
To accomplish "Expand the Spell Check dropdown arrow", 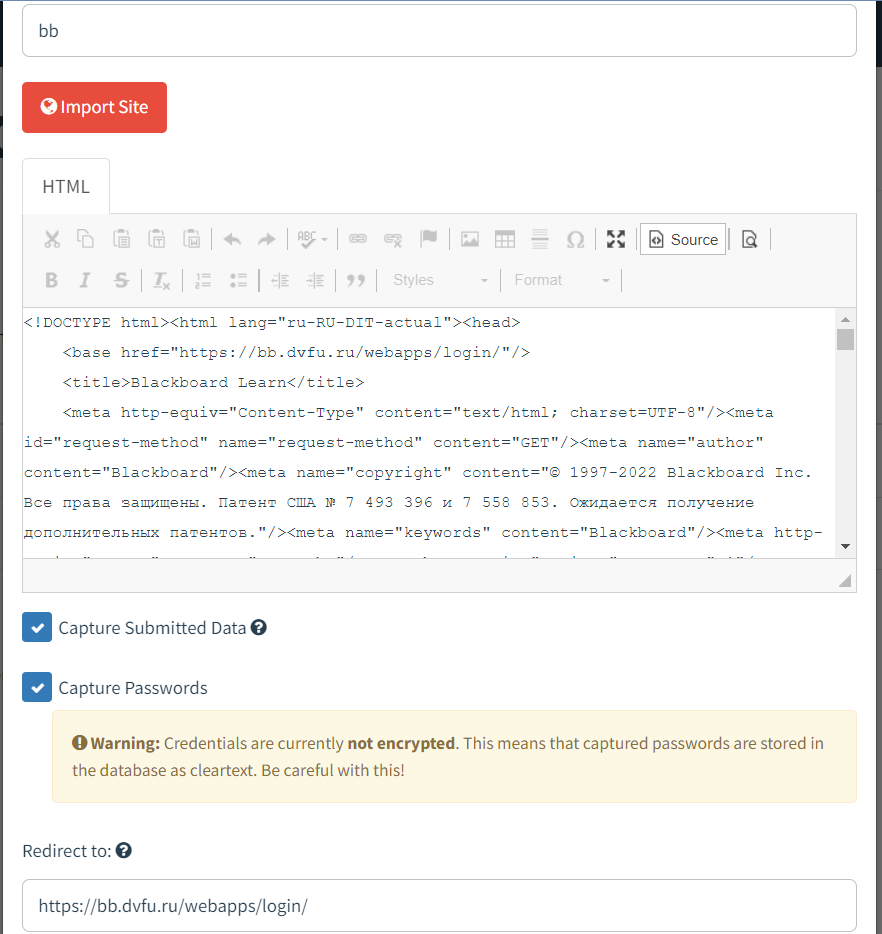I will pos(323,239).
